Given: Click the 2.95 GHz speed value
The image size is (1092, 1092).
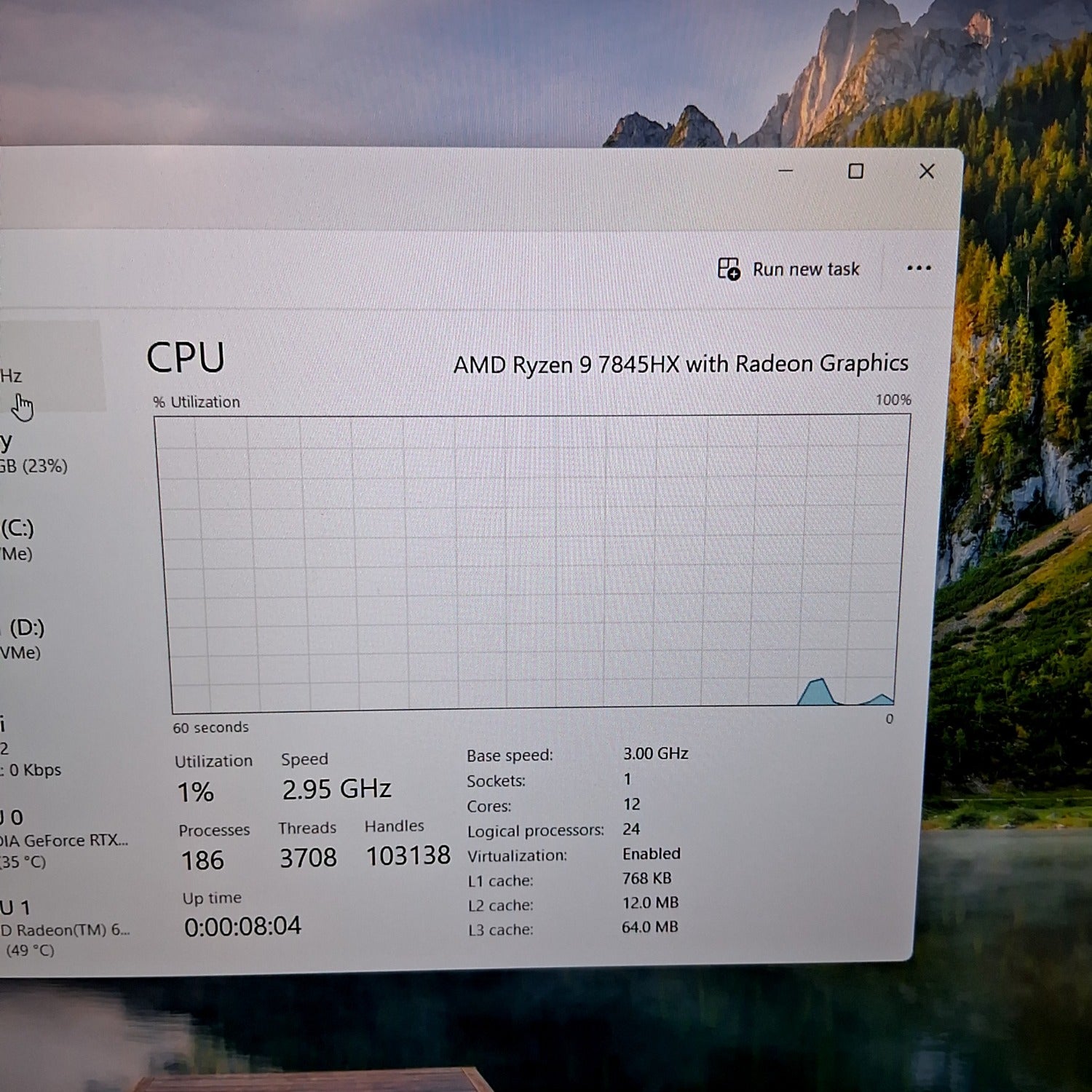Looking at the screenshot, I should click(x=336, y=789).
